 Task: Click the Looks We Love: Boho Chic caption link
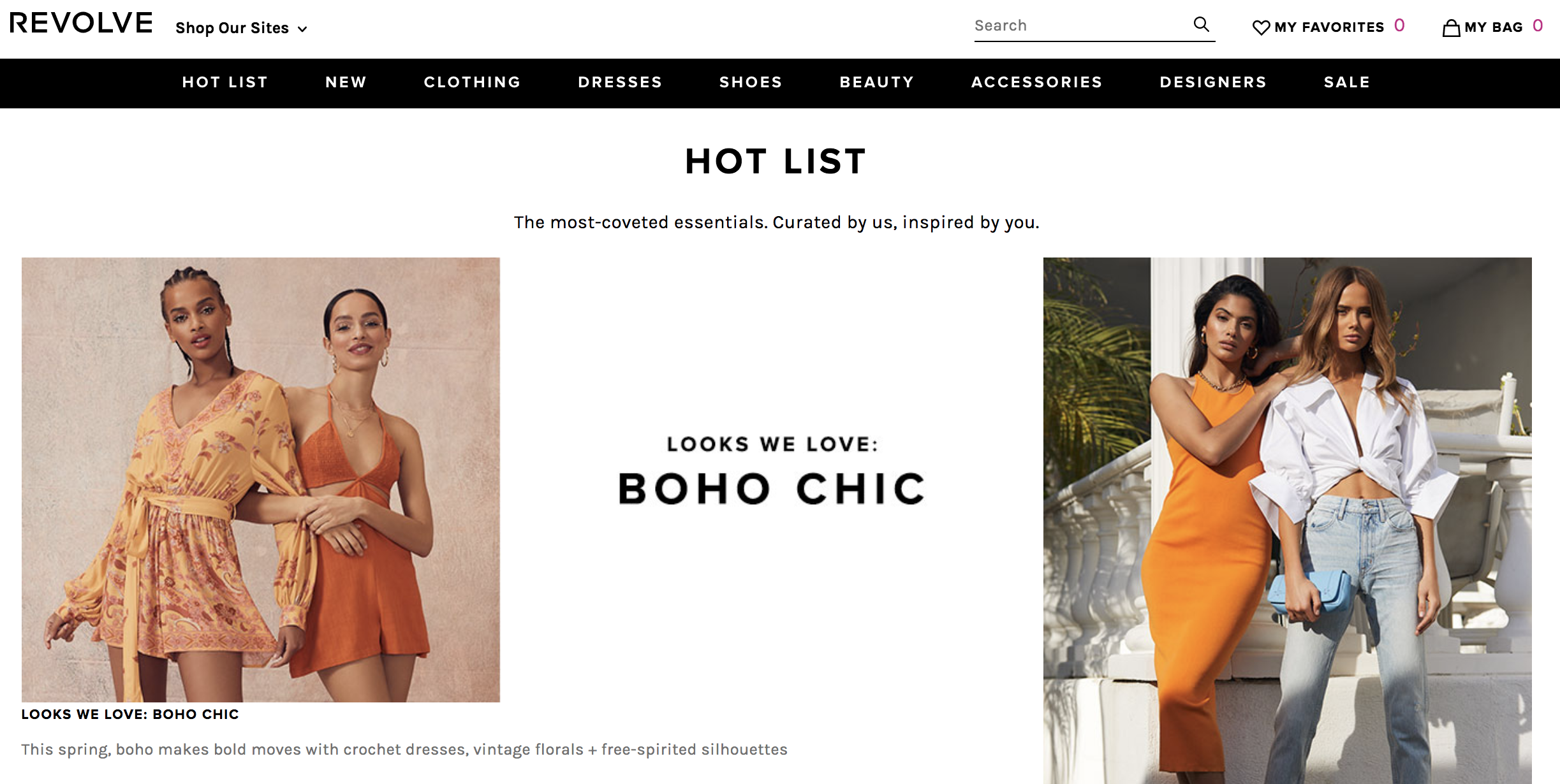pos(130,715)
